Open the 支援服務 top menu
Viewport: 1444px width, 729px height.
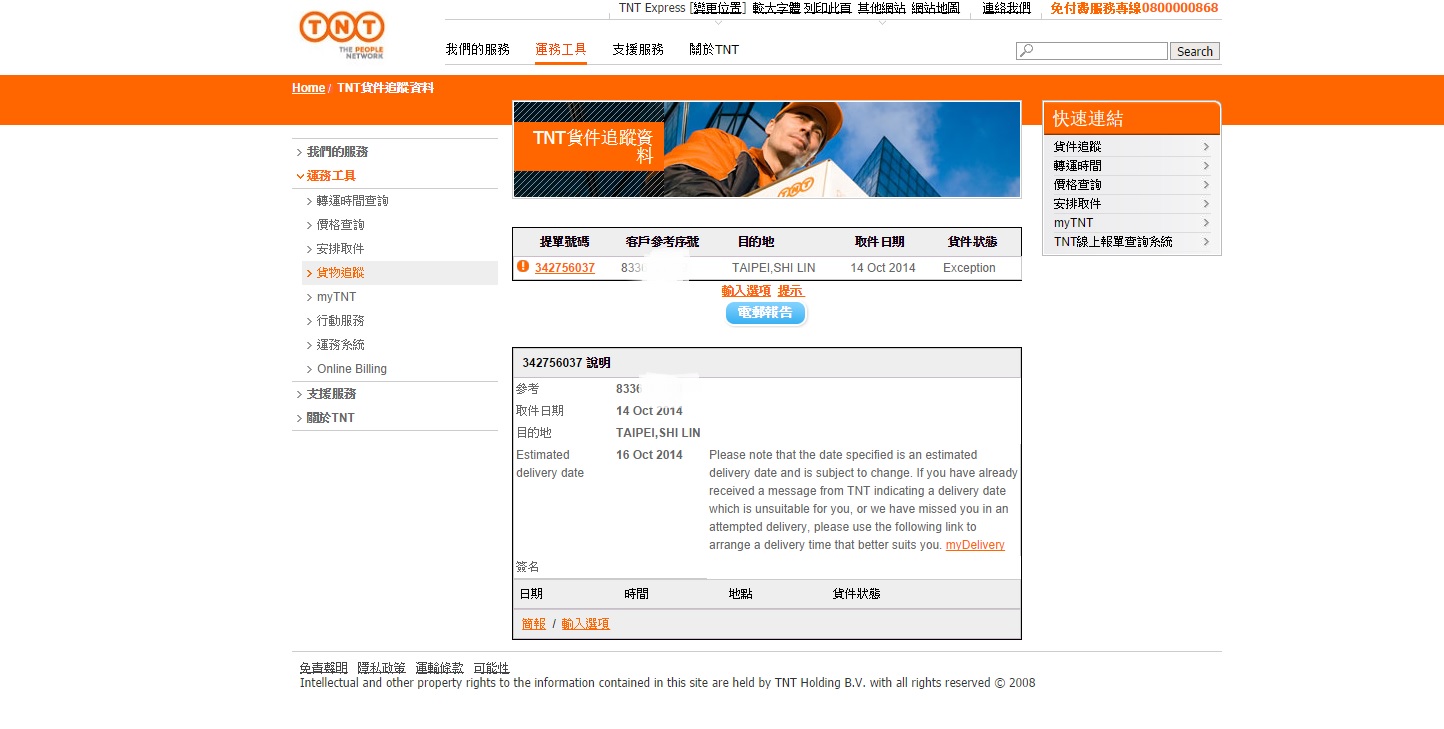(x=638, y=49)
